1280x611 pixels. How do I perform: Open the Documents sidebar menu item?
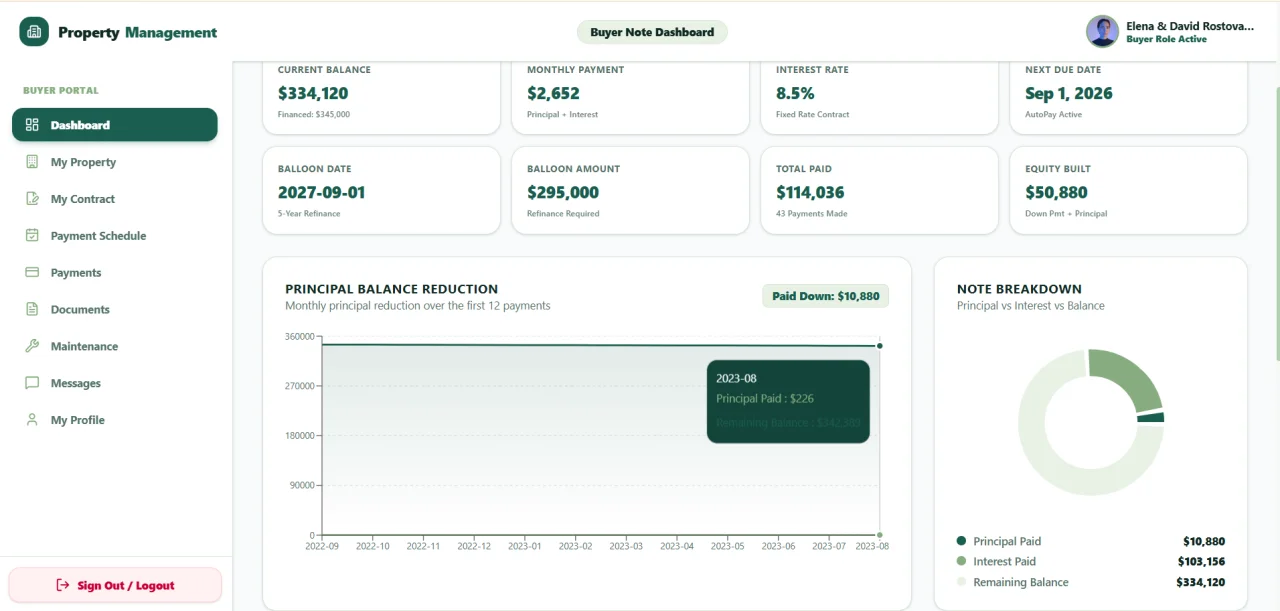[x=115, y=309]
